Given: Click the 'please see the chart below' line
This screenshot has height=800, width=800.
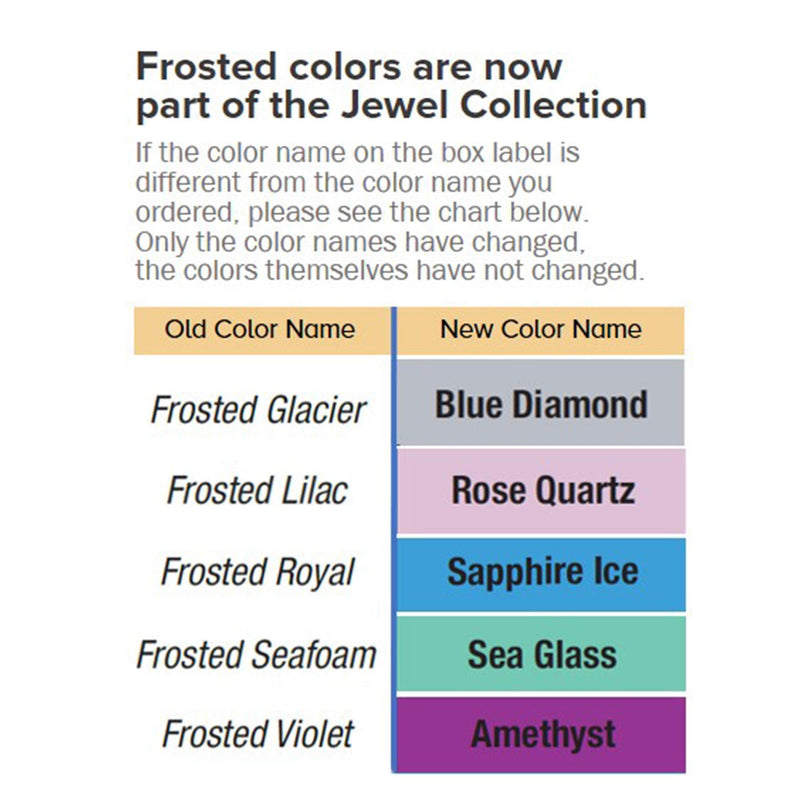Looking at the screenshot, I should [x=362, y=212].
